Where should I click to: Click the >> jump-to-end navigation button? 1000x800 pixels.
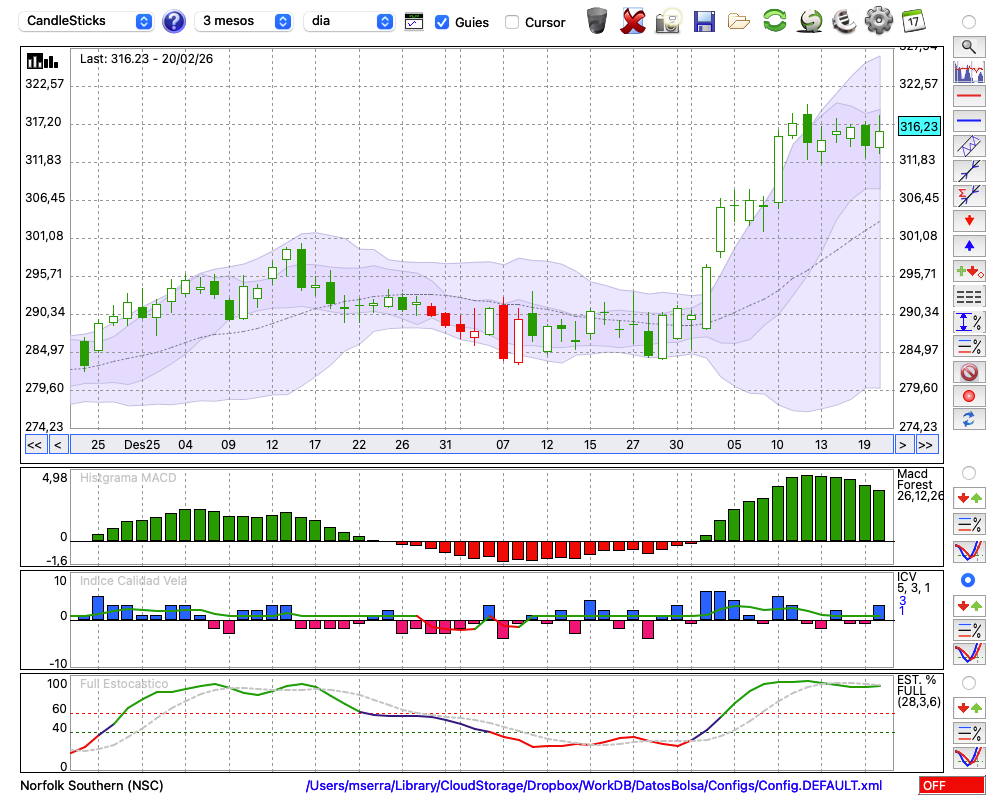point(926,445)
